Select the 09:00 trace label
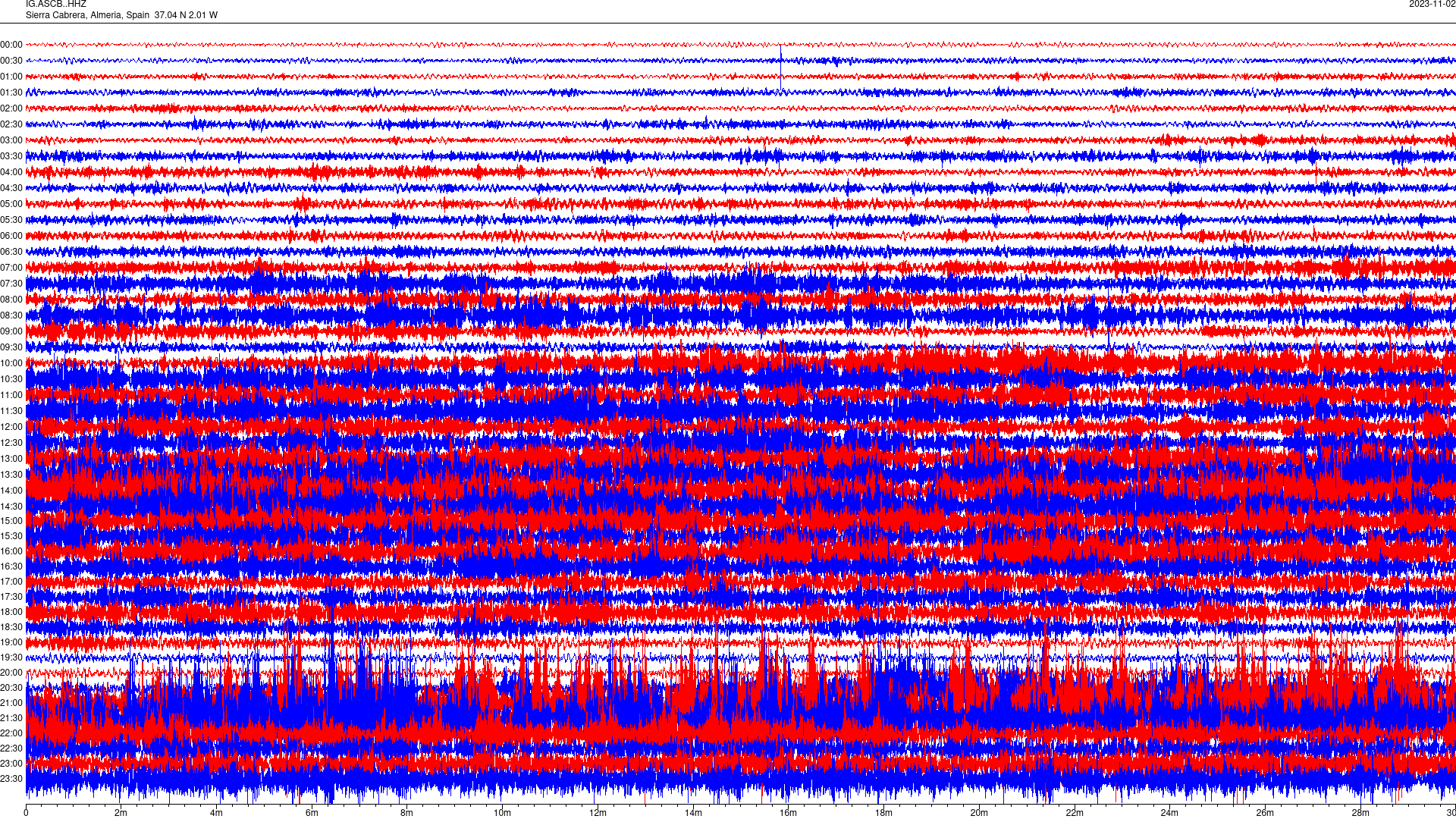The height and width of the screenshot is (819, 1456). coord(11,331)
